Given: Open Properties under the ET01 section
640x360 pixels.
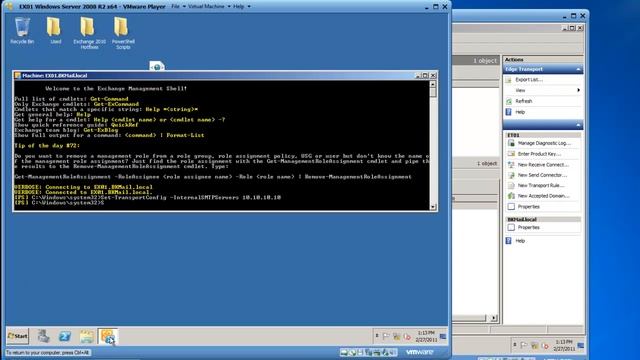Looking at the screenshot, I should pyautogui.click(x=528, y=207).
